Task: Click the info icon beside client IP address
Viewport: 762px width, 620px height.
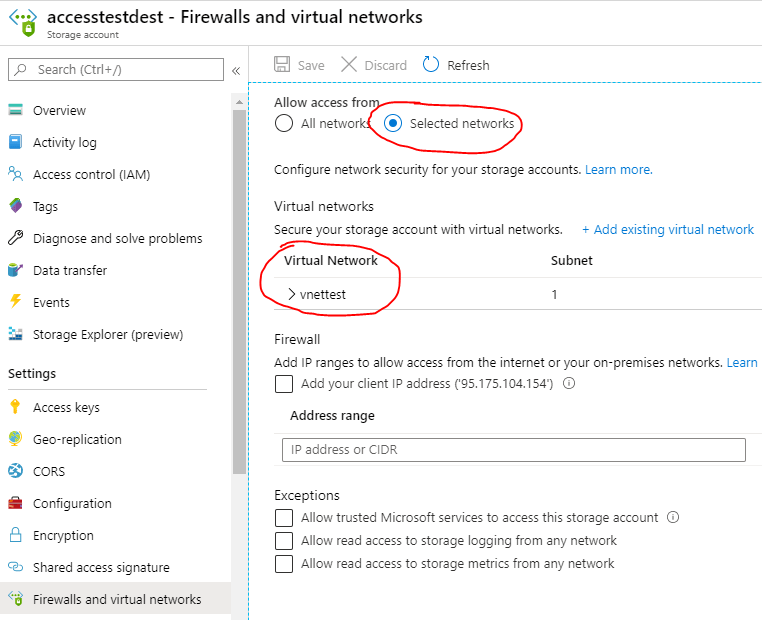Action: pos(569,383)
